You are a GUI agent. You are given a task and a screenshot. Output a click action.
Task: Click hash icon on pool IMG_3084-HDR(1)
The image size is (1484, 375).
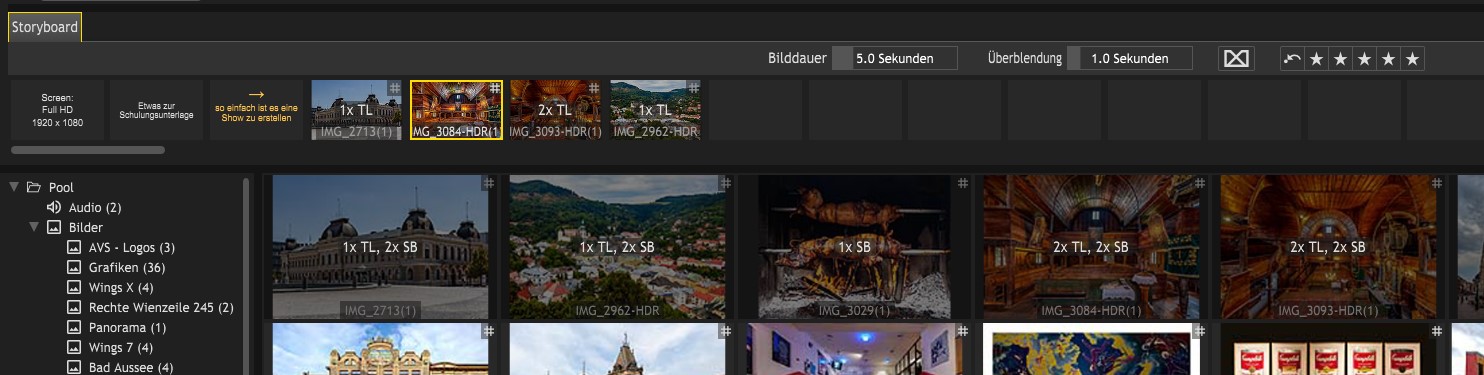tap(1200, 183)
